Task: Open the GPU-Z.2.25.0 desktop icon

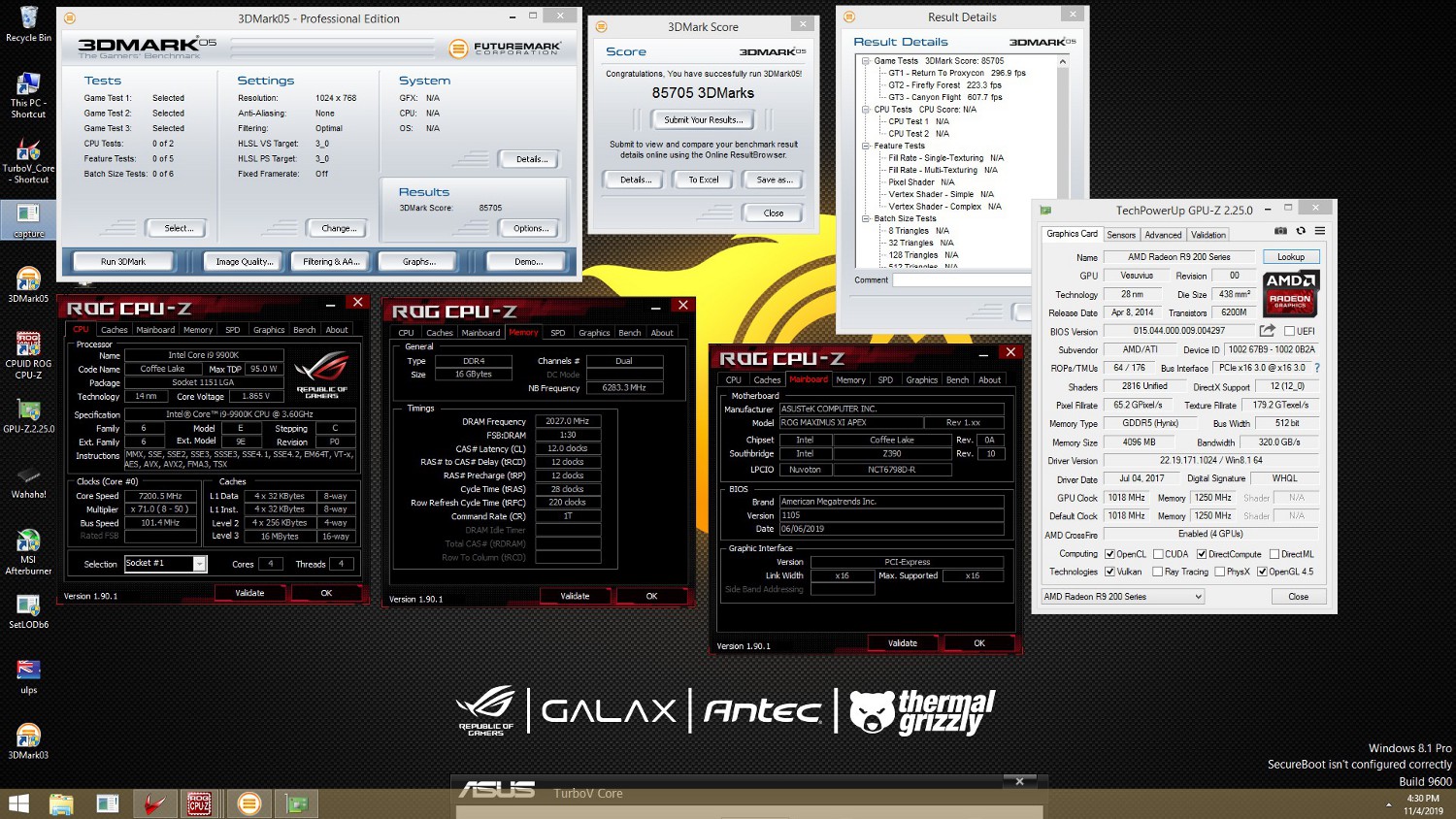Action: [x=28, y=415]
